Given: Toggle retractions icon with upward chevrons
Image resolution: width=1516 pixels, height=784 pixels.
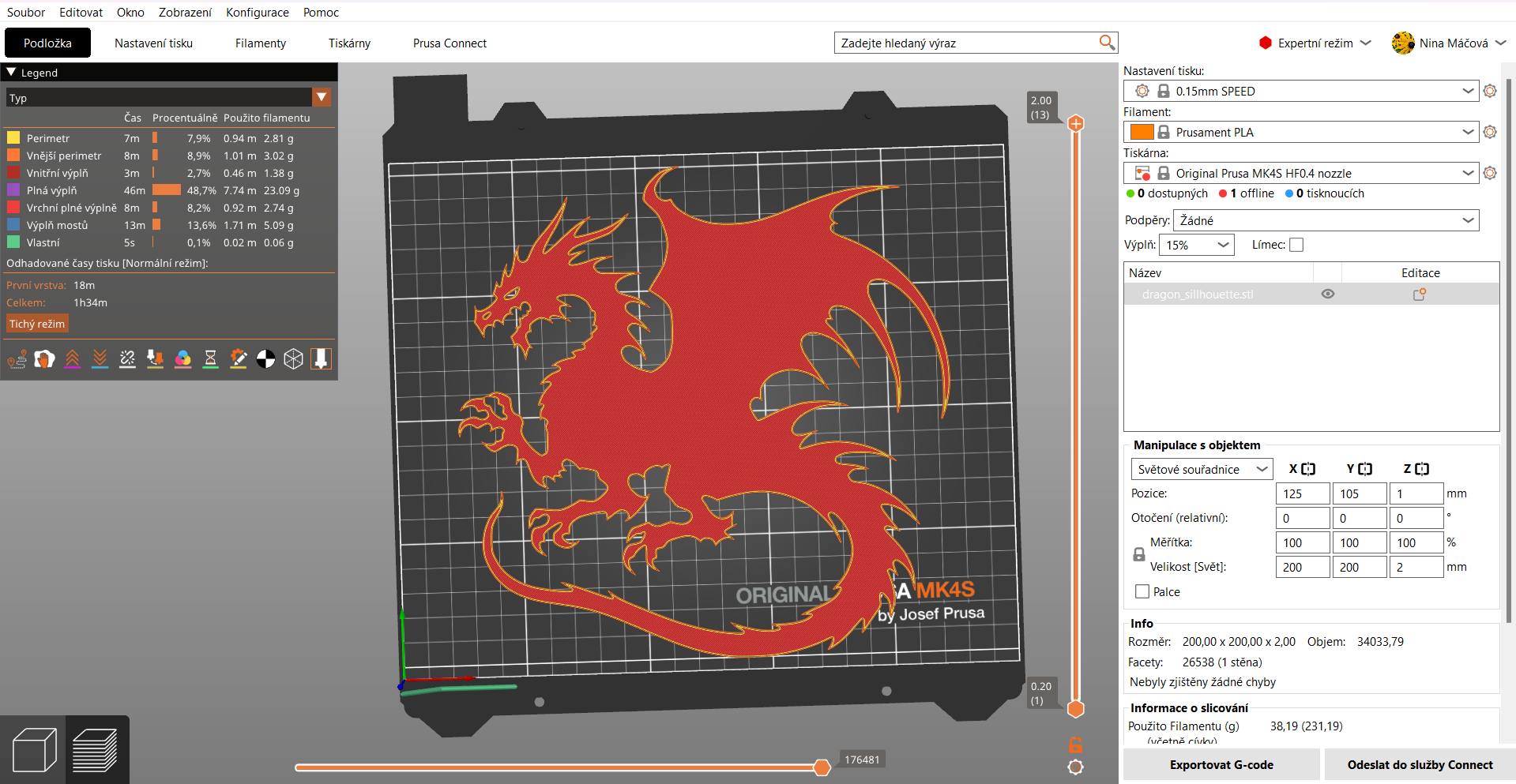Looking at the screenshot, I should coord(72,359).
